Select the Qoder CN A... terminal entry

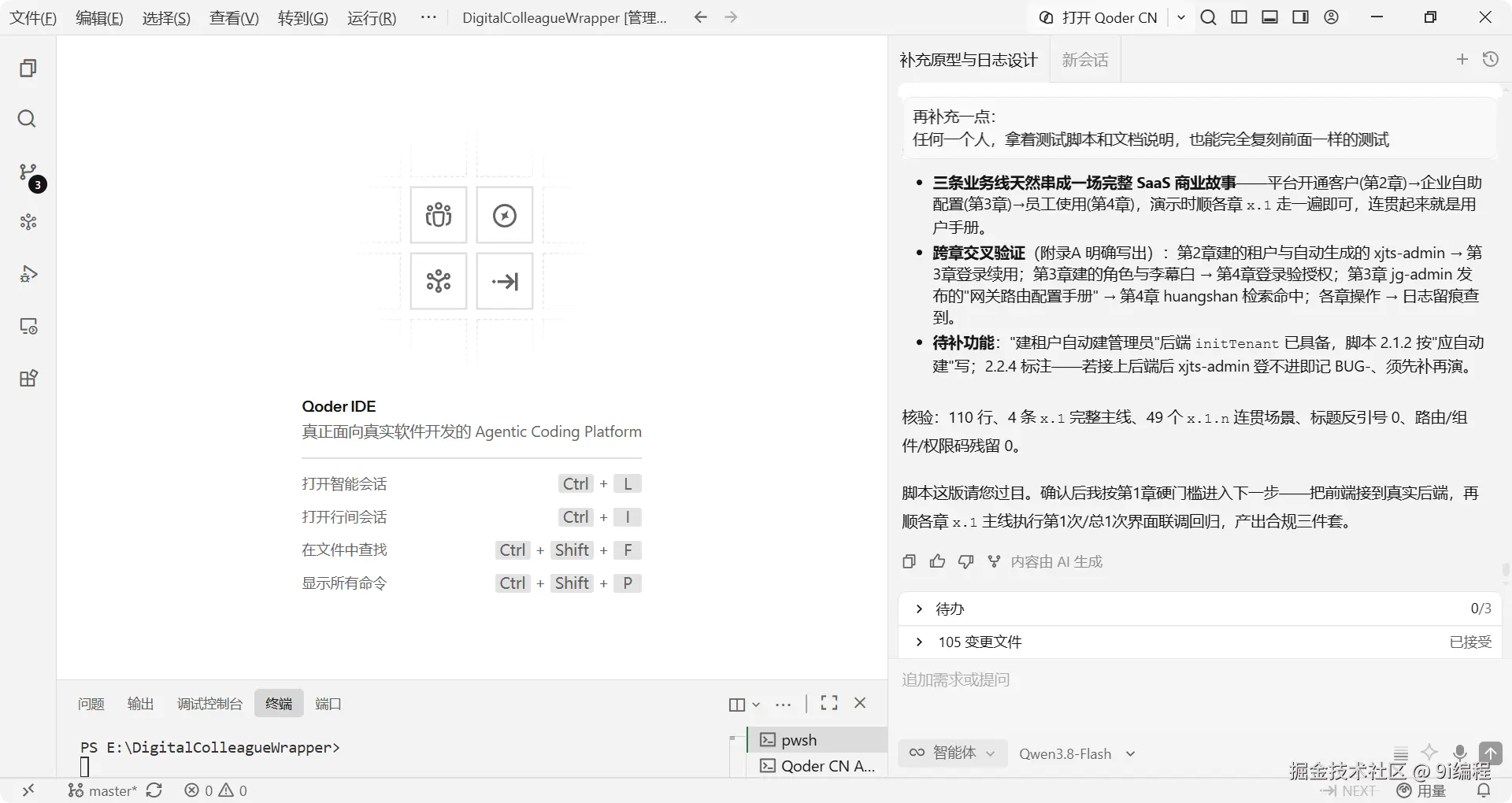click(817, 766)
